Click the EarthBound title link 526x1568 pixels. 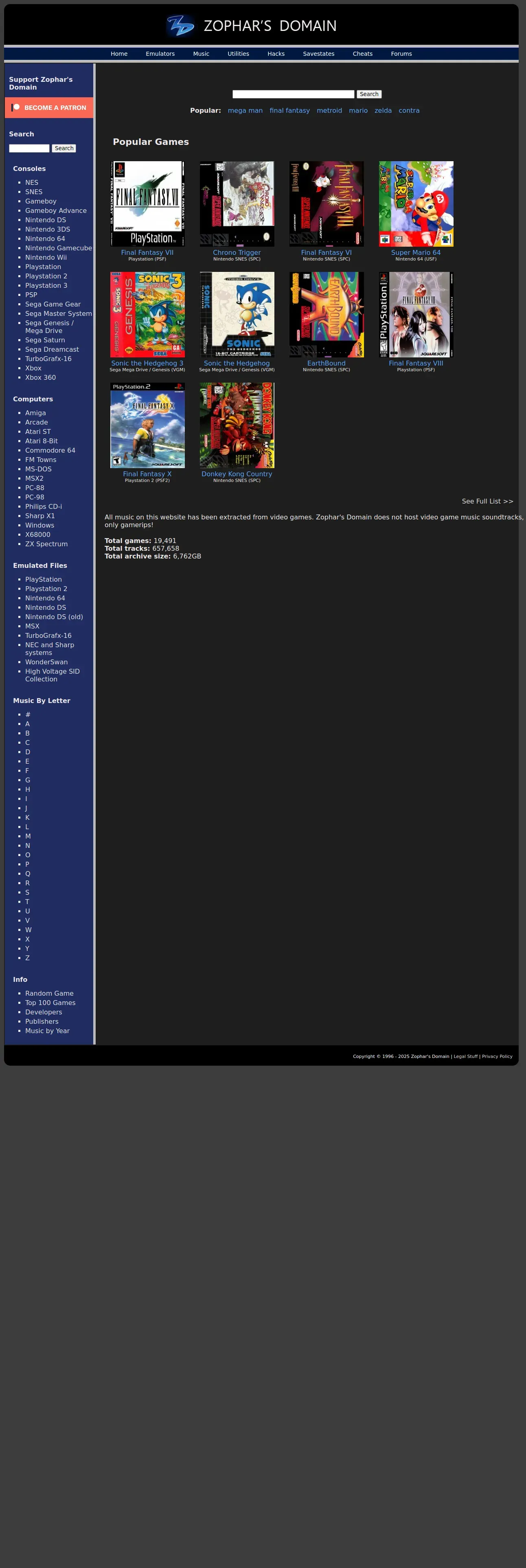click(x=327, y=364)
